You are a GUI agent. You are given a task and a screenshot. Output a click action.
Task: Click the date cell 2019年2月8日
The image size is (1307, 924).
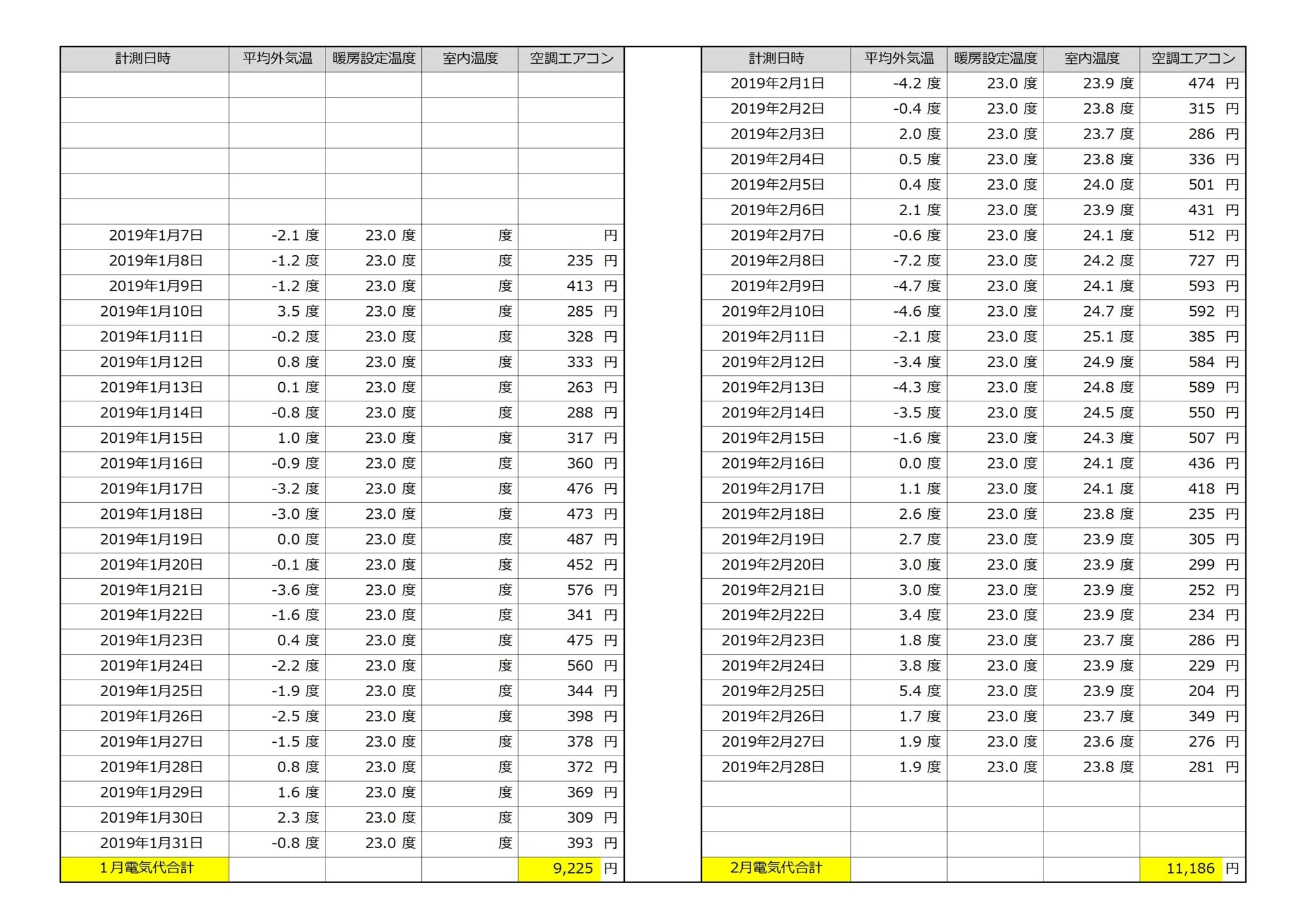coord(776,262)
